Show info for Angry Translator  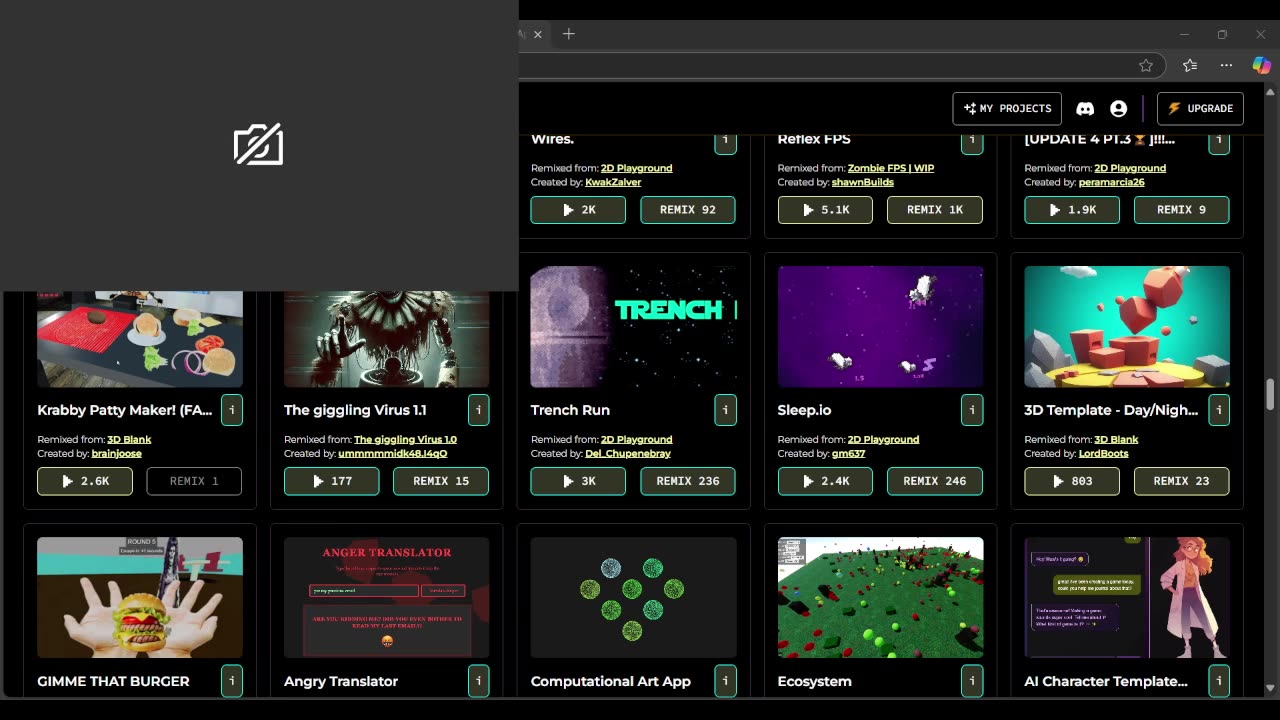(478, 680)
